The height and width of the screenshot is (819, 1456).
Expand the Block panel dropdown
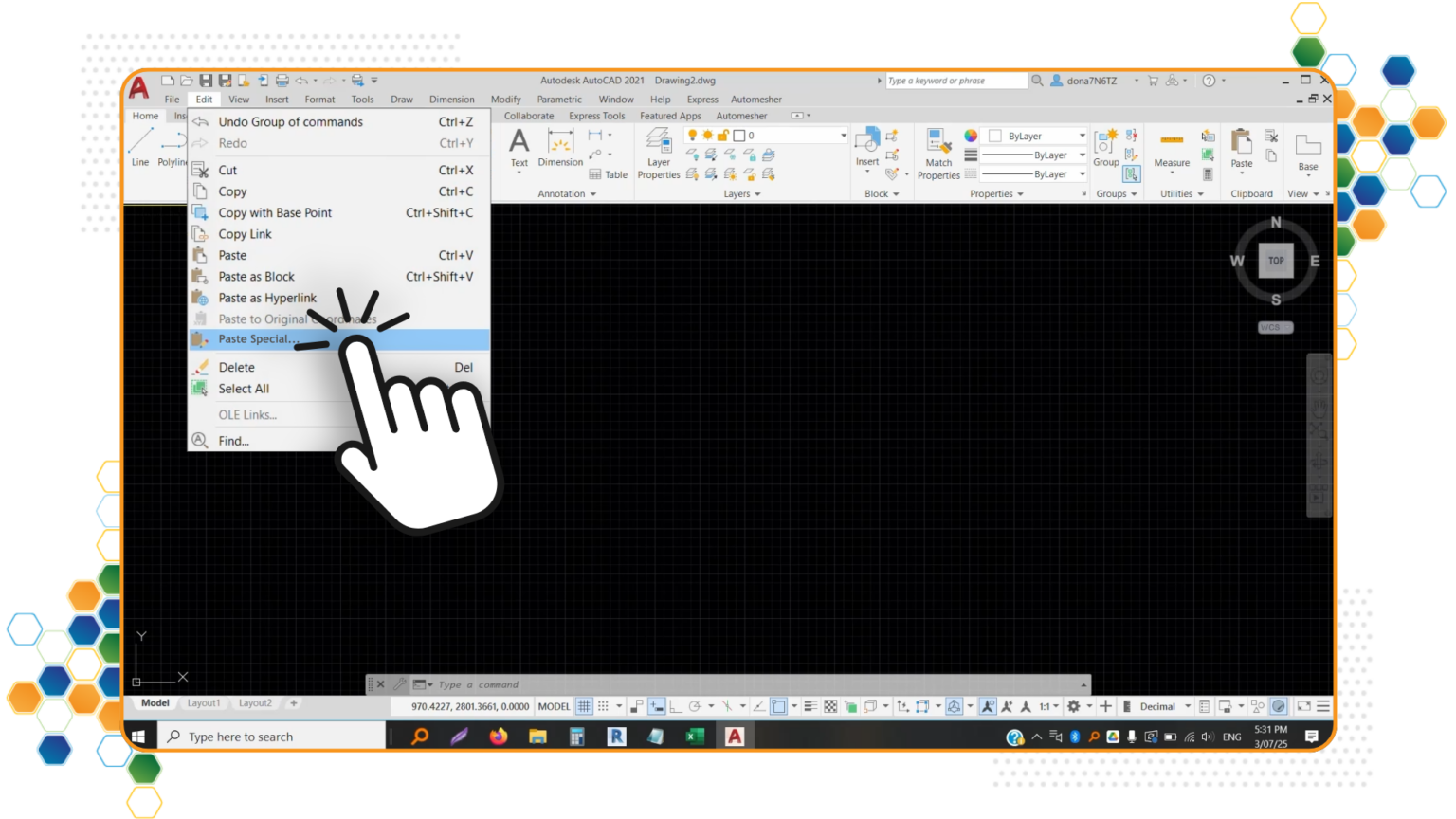coord(882,193)
